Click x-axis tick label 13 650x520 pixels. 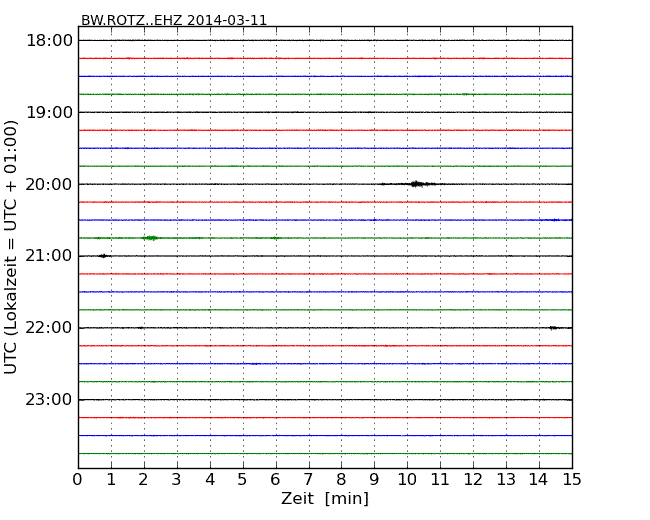click(506, 480)
